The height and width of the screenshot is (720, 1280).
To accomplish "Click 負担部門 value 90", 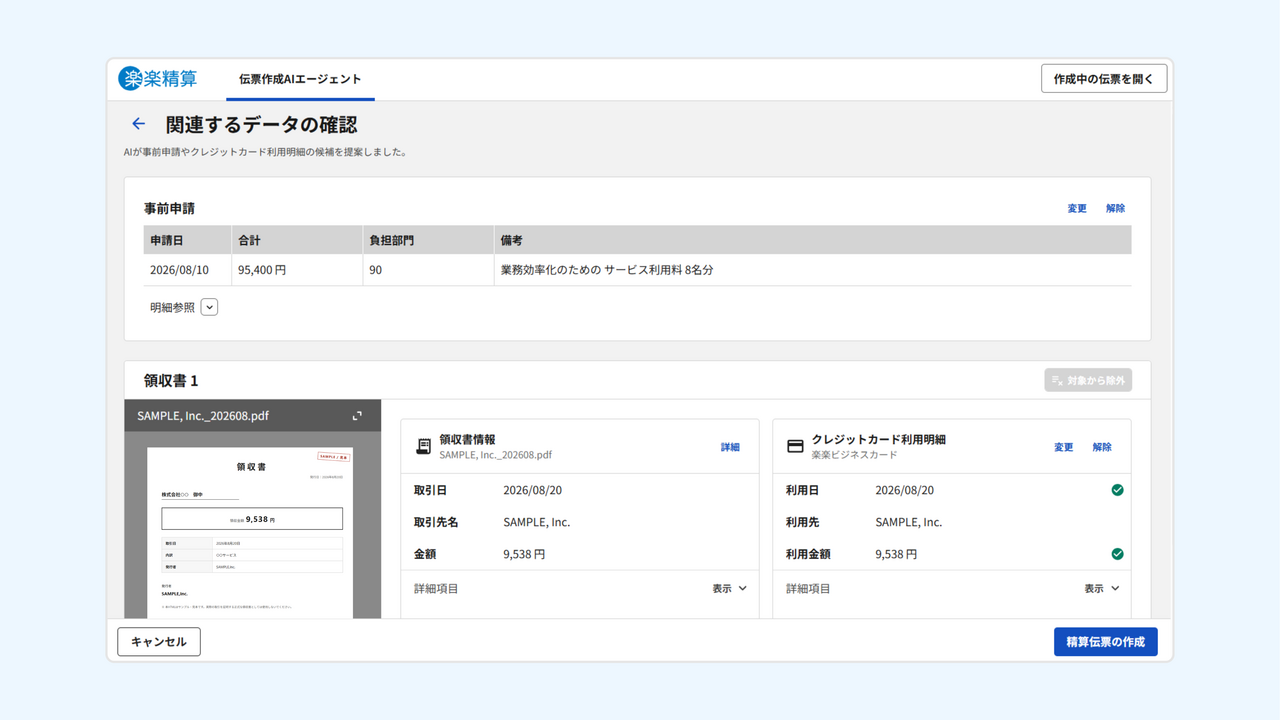I will (375, 270).
